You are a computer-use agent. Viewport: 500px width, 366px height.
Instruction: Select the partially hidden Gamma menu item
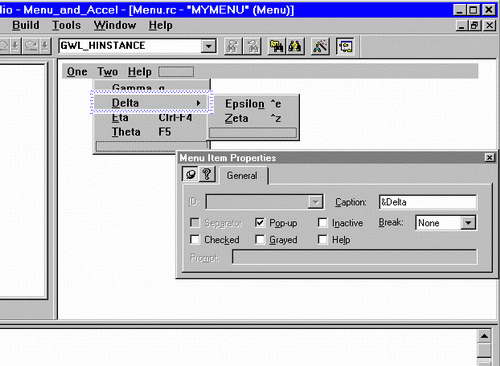click(x=152, y=86)
